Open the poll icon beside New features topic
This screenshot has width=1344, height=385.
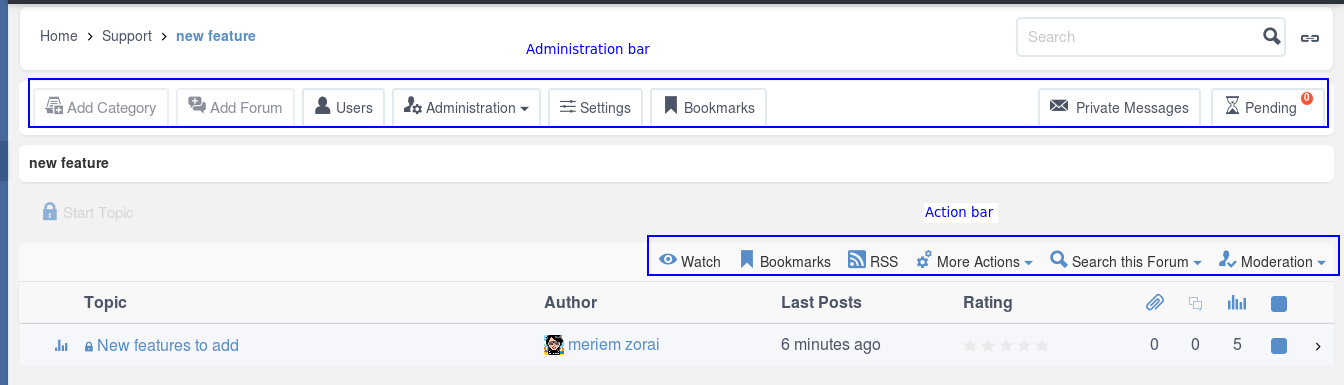(61, 346)
